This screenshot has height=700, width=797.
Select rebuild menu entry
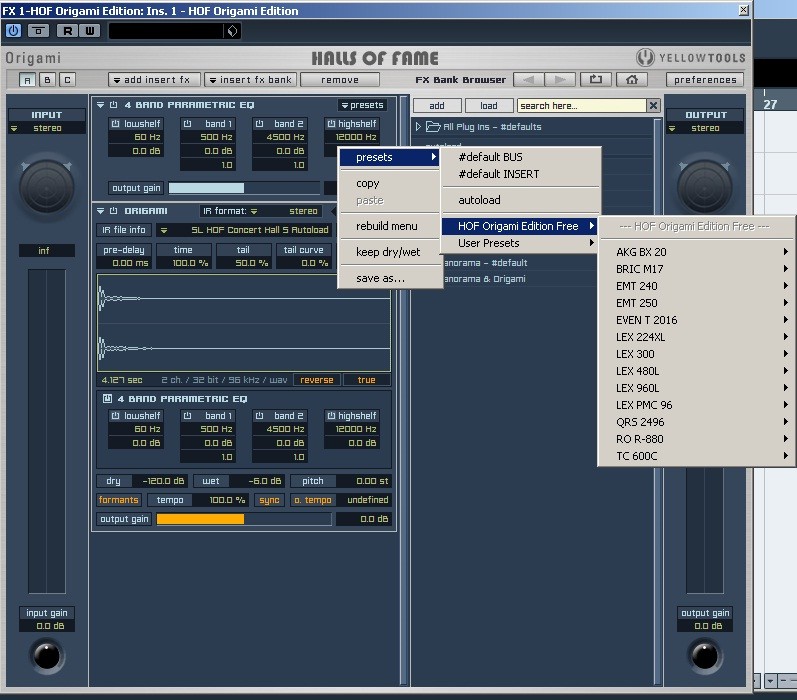[x=390, y=226]
